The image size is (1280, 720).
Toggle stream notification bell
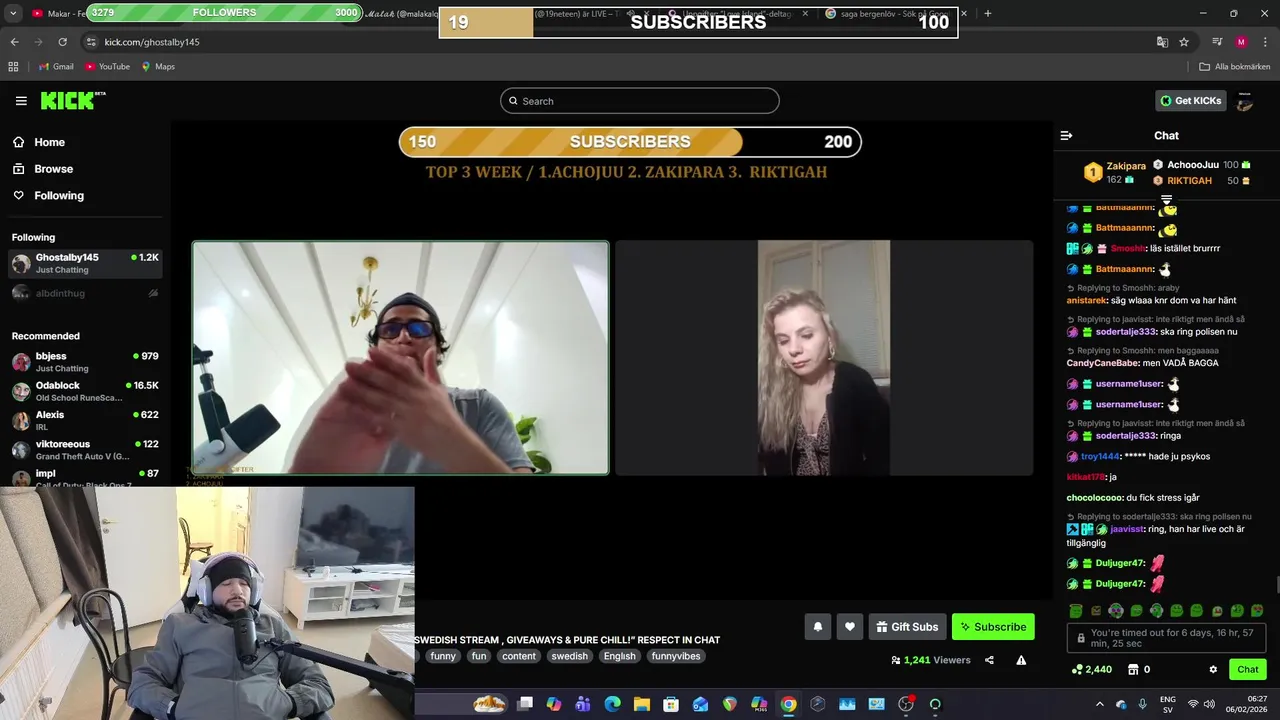coord(817,627)
